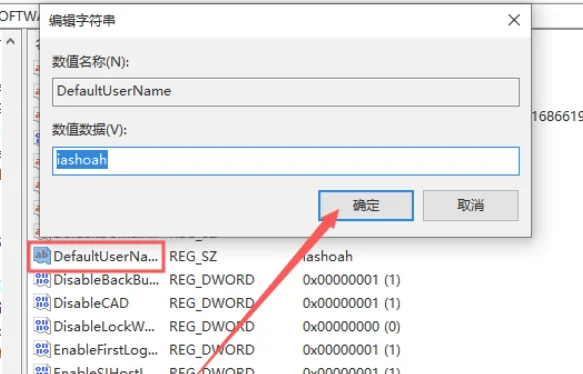Select the DisableLockW... DWORD icon
583x374 pixels.
pyautogui.click(x=42, y=326)
